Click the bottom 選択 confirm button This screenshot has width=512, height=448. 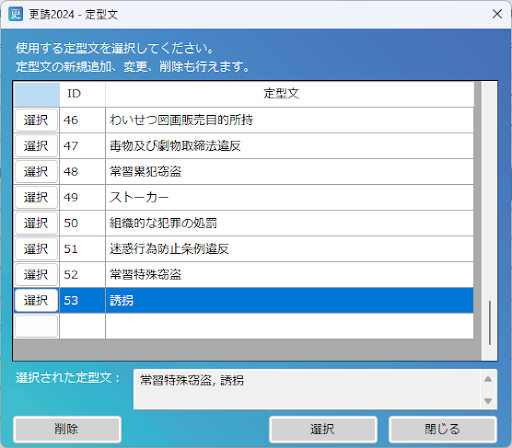click(x=323, y=429)
